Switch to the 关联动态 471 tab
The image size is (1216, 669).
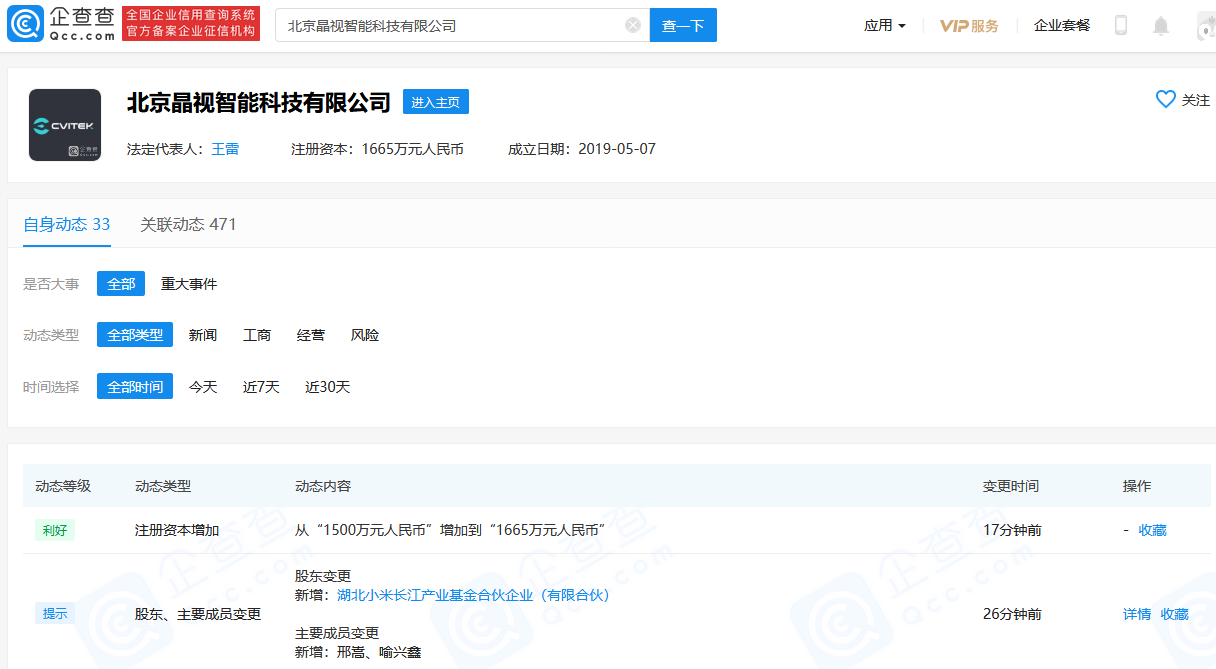coord(188,224)
